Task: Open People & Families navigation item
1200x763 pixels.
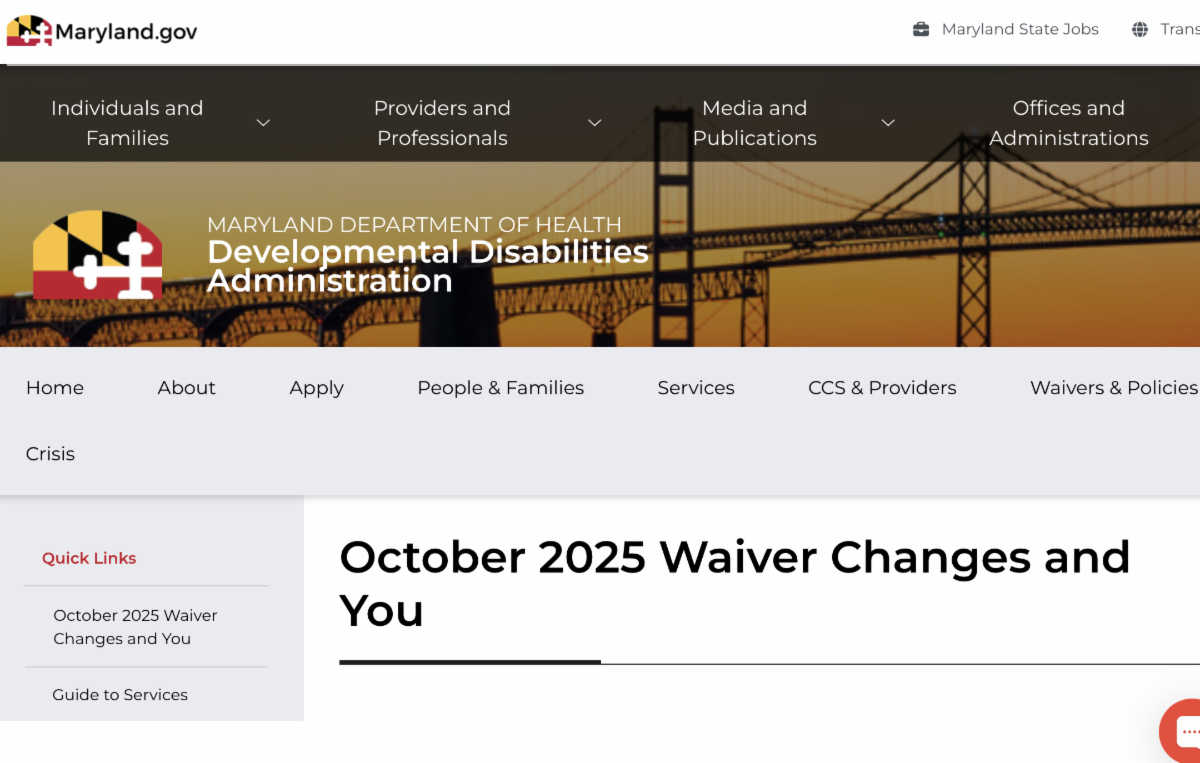Action: [500, 388]
